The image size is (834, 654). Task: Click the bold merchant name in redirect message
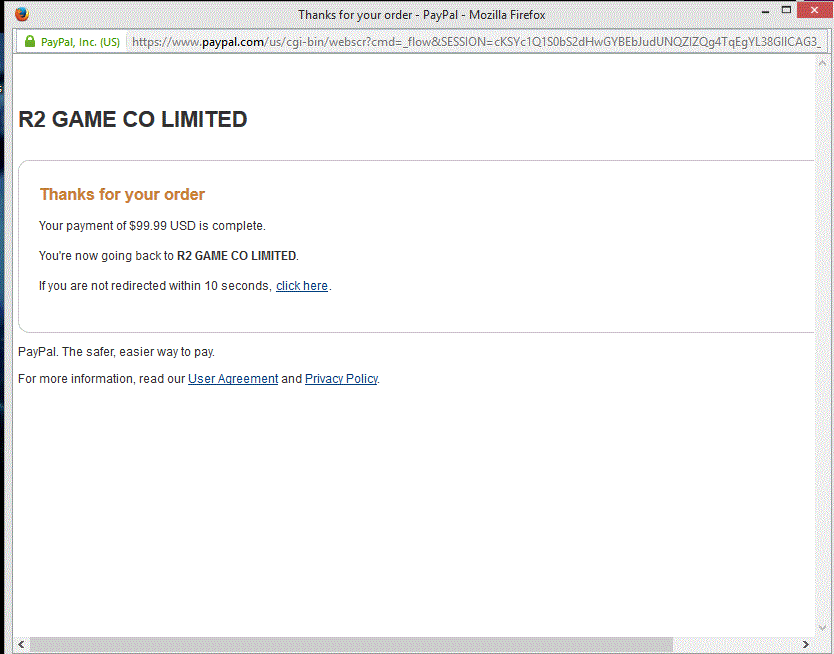click(x=236, y=256)
